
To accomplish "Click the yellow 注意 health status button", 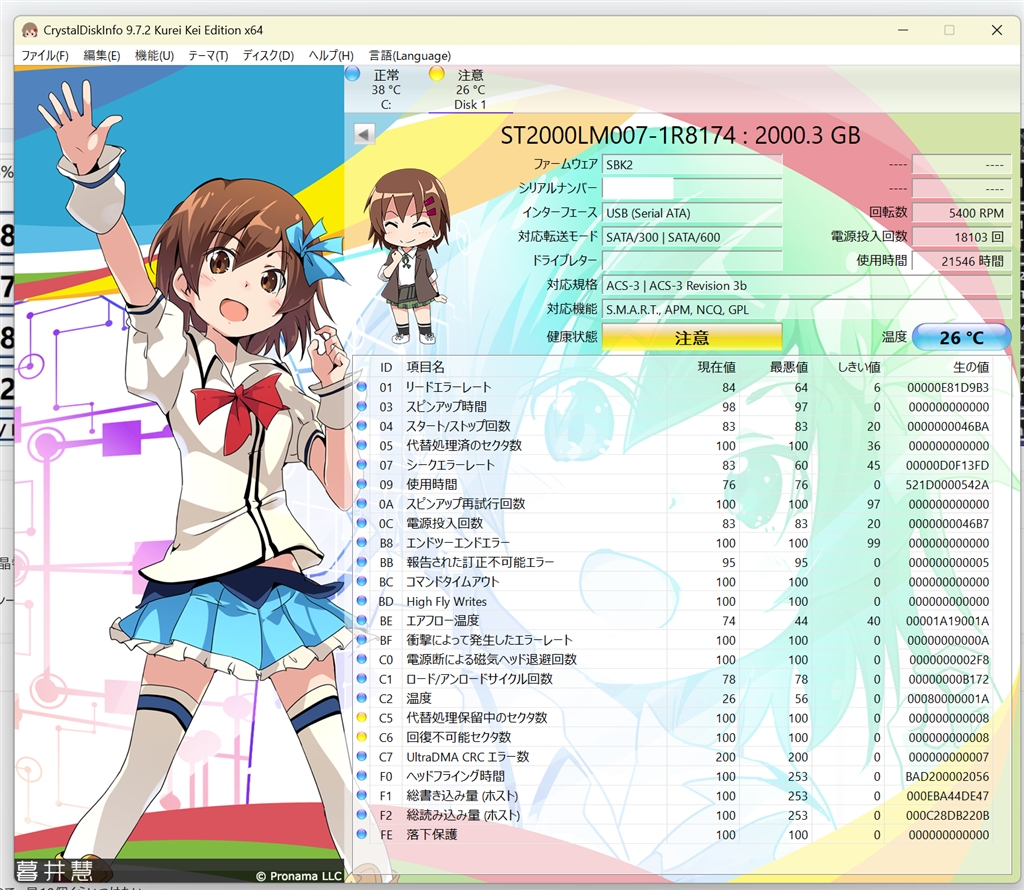I will [692, 338].
